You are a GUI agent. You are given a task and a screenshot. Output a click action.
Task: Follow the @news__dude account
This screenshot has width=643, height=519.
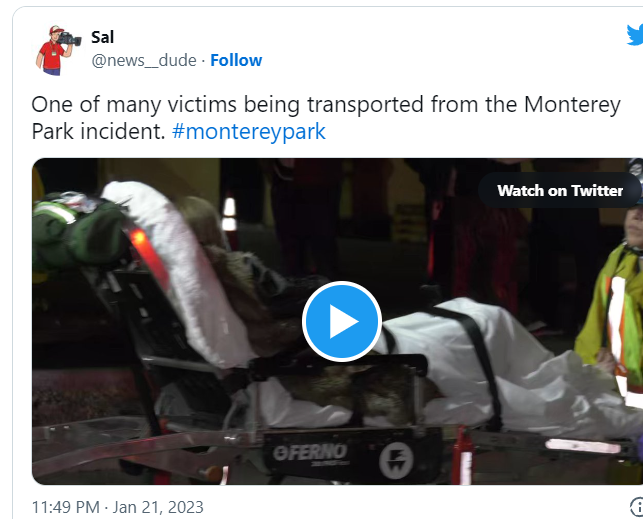tap(236, 60)
